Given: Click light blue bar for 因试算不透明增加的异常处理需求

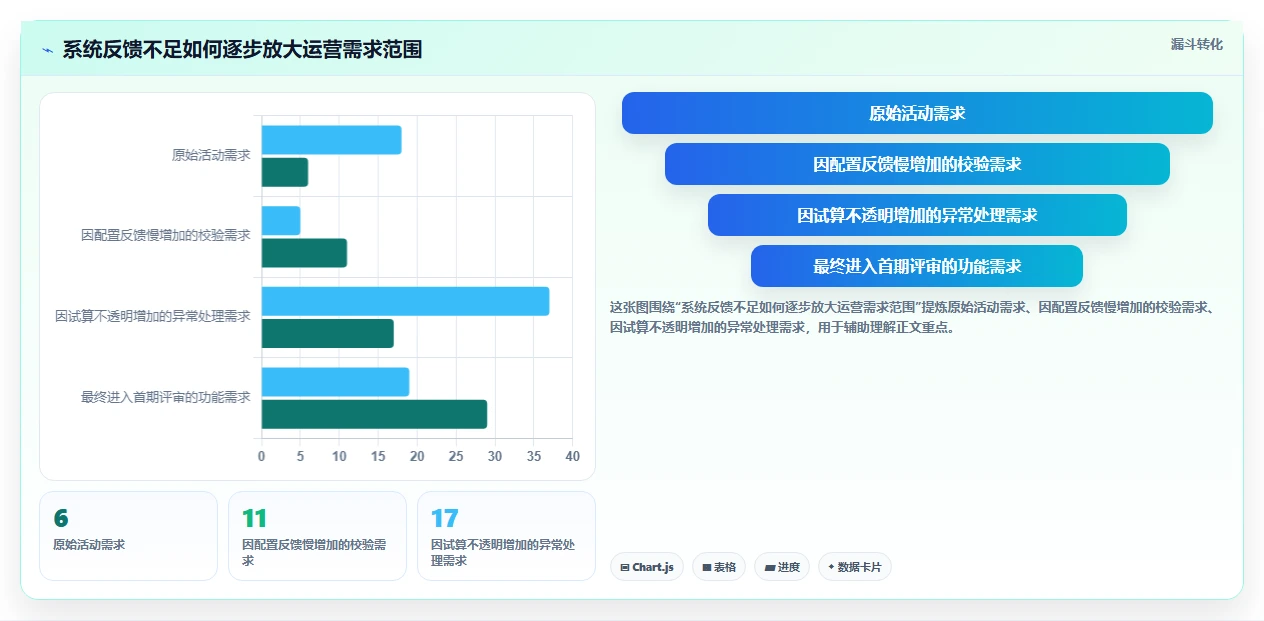Looking at the screenshot, I should pyautogui.click(x=406, y=301).
